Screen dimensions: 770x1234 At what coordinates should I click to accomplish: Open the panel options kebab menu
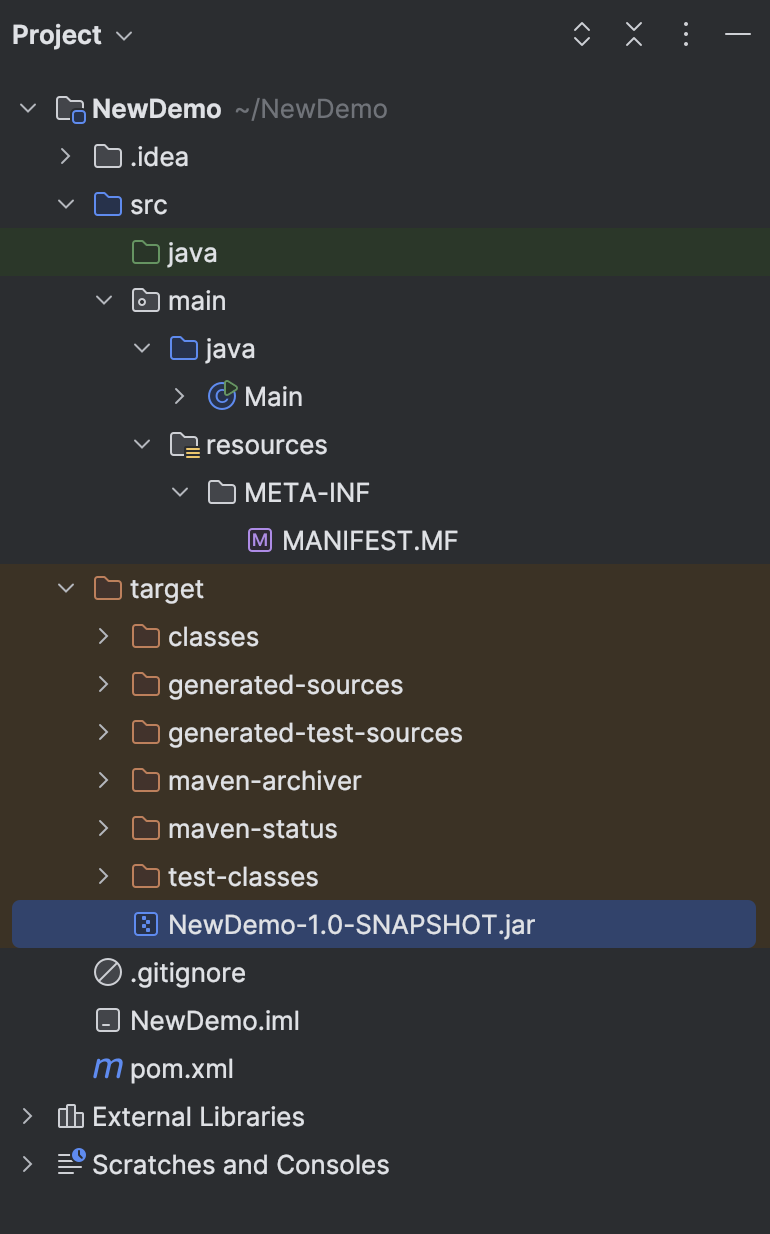[x=685, y=35]
